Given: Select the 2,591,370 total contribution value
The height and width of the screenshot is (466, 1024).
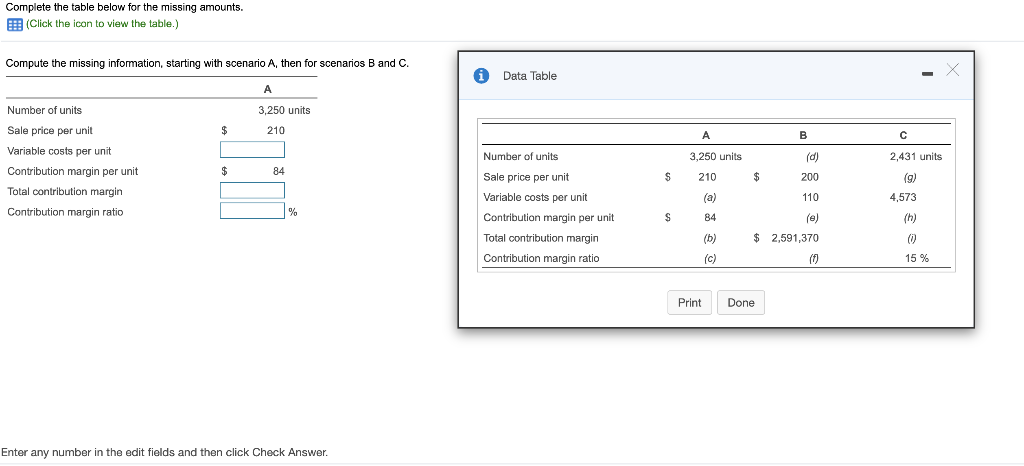Looking at the screenshot, I should [795, 238].
